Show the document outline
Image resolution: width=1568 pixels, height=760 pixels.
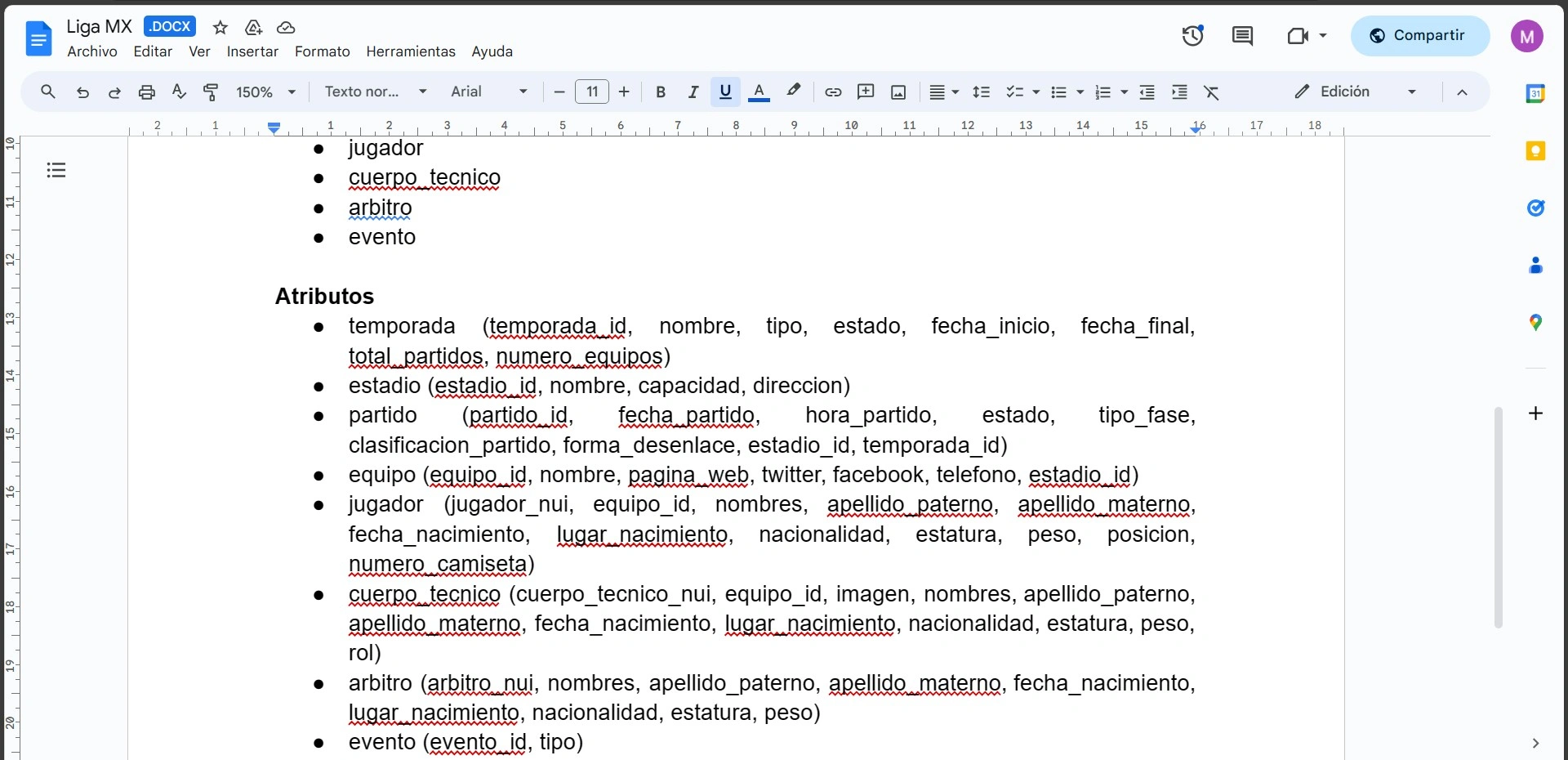[x=56, y=170]
